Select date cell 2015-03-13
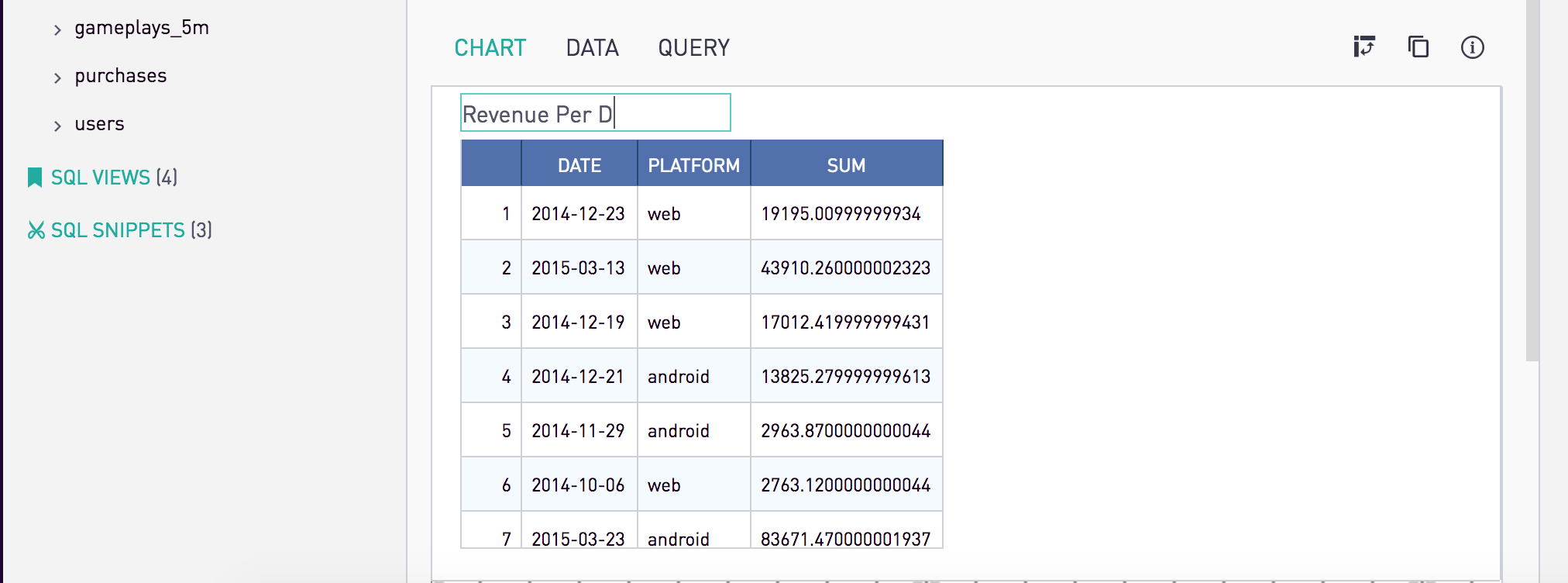The image size is (1568, 583). pyautogui.click(x=578, y=267)
